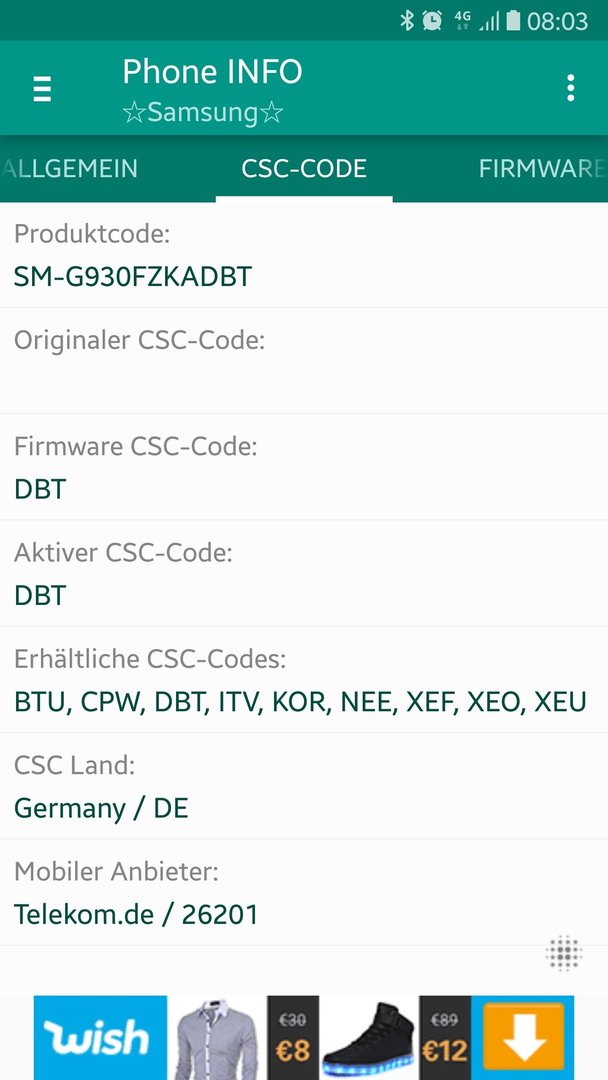Tap the 4G network indicator
The width and height of the screenshot is (608, 1080).
coord(463,20)
